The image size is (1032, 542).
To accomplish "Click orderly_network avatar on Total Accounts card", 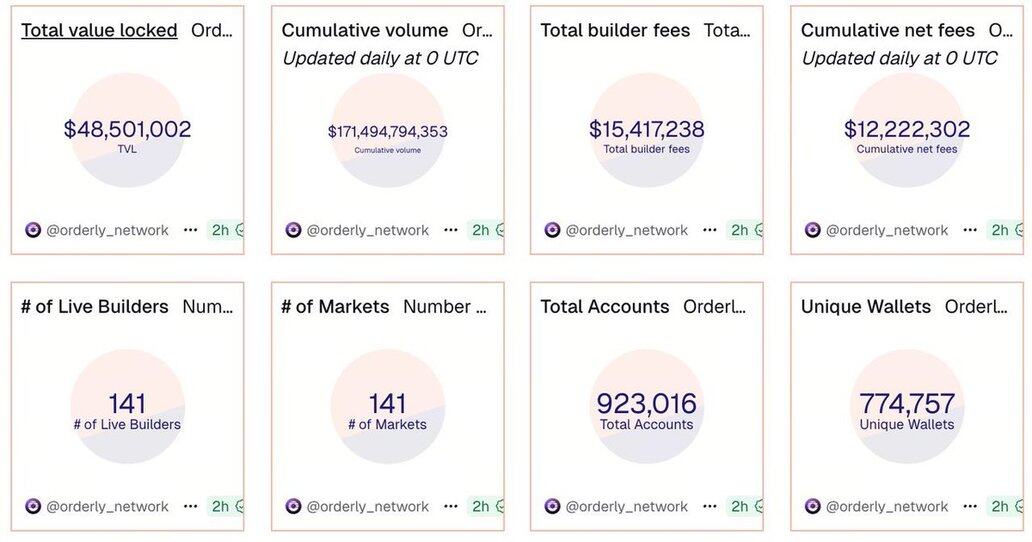I will [x=553, y=506].
